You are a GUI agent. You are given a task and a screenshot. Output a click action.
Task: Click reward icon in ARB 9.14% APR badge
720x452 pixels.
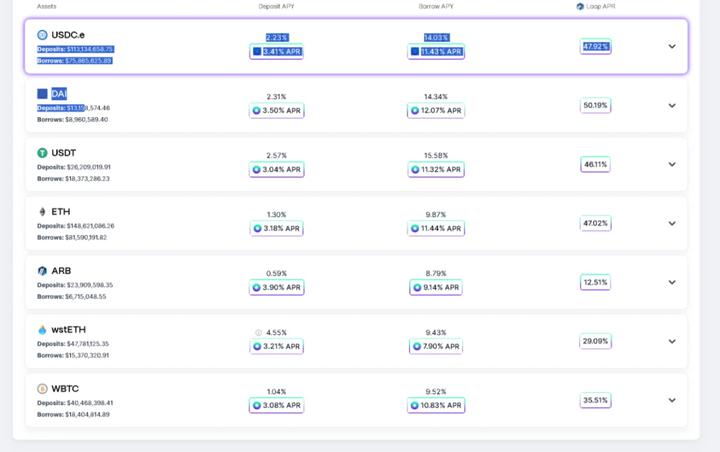tap(417, 288)
